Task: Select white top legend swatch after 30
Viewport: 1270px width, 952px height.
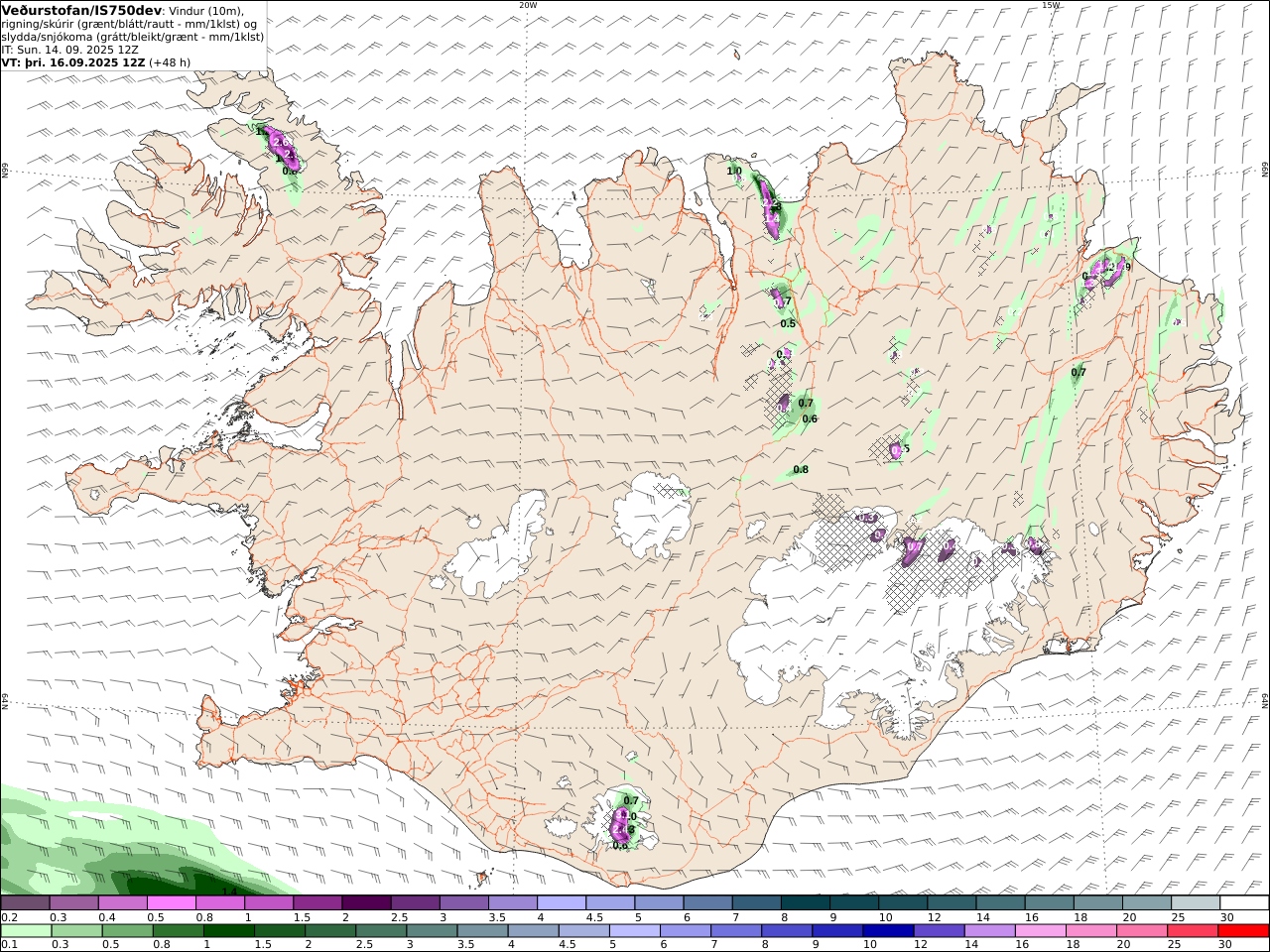Action: [x=1244, y=903]
